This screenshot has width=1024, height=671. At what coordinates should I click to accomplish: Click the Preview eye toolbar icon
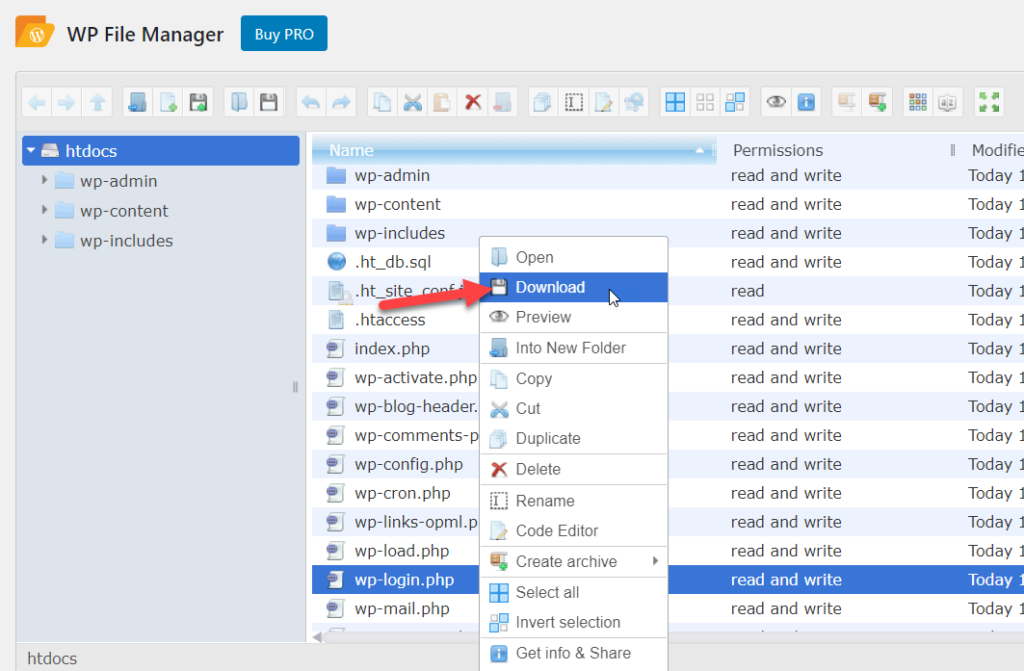coord(776,103)
